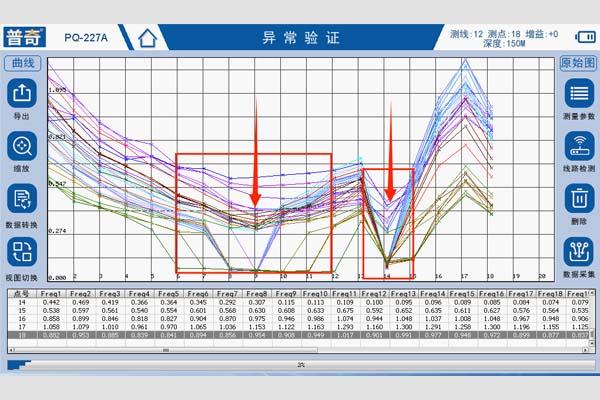Click the Delete (删除) trash icon
600x400 pixels.
(x=579, y=198)
